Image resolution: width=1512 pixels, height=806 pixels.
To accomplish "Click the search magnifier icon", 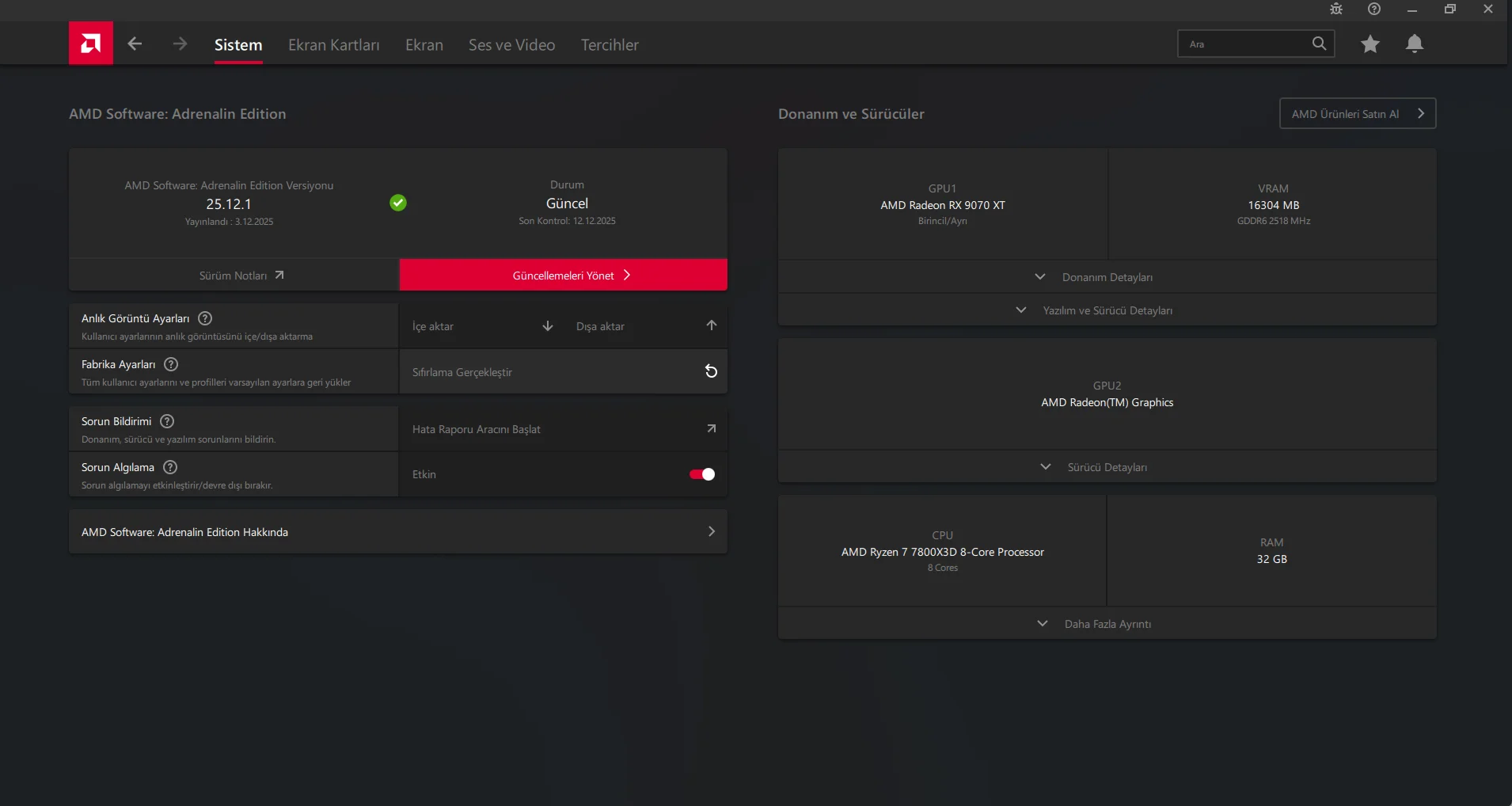I will [x=1319, y=44].
